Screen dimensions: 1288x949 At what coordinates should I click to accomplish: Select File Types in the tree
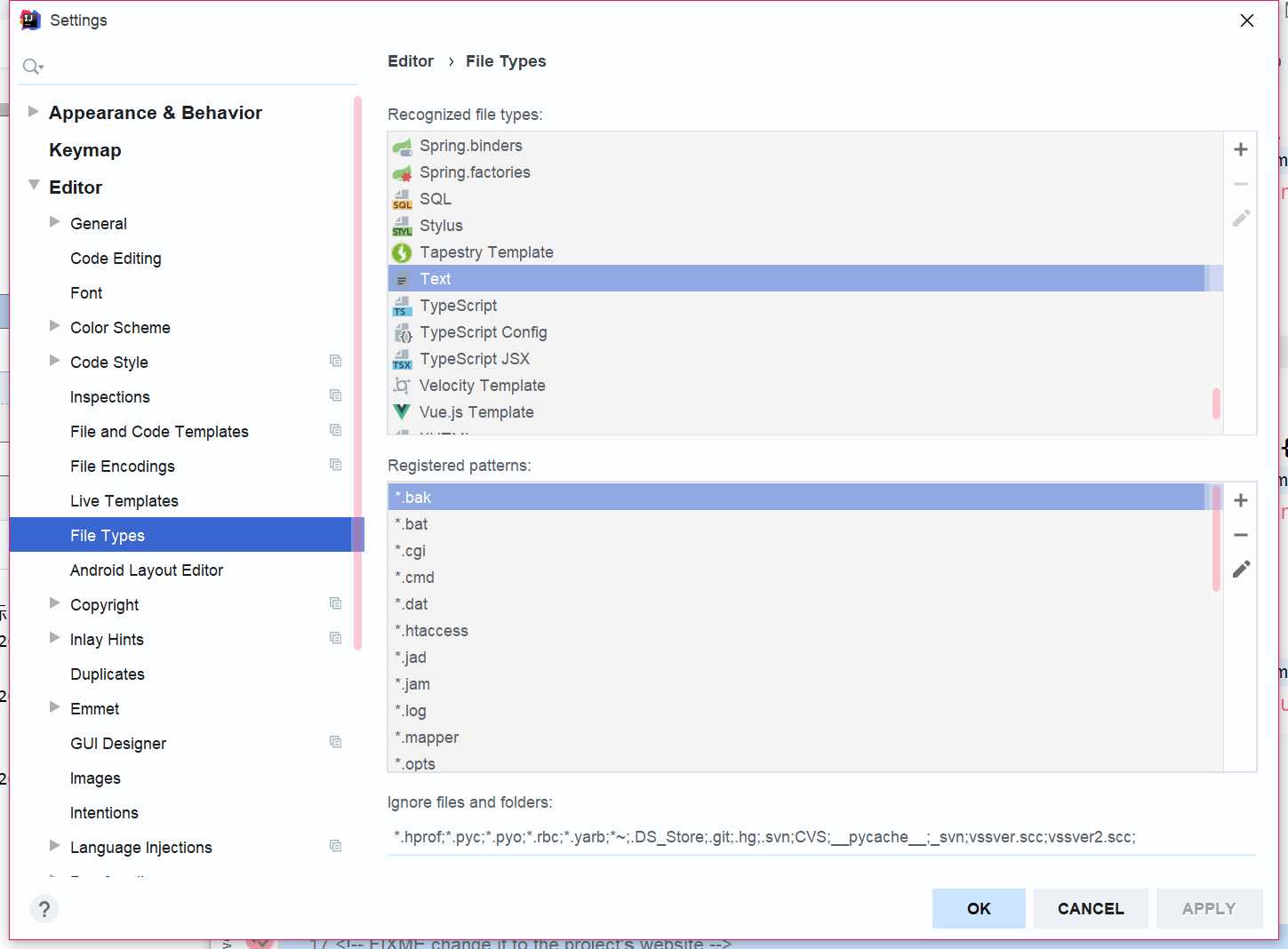[x=182, y=535]
